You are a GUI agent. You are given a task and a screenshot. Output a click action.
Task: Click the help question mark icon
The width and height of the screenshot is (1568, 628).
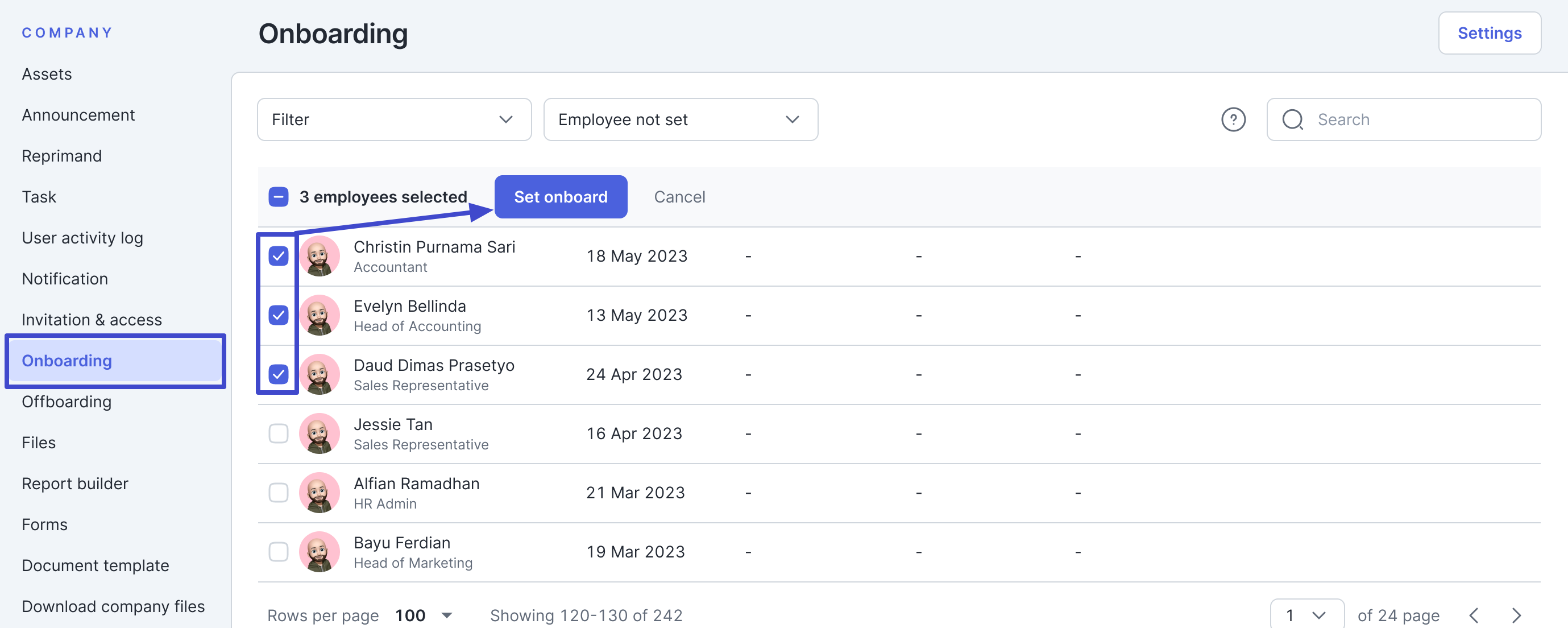coord(1233,119)
